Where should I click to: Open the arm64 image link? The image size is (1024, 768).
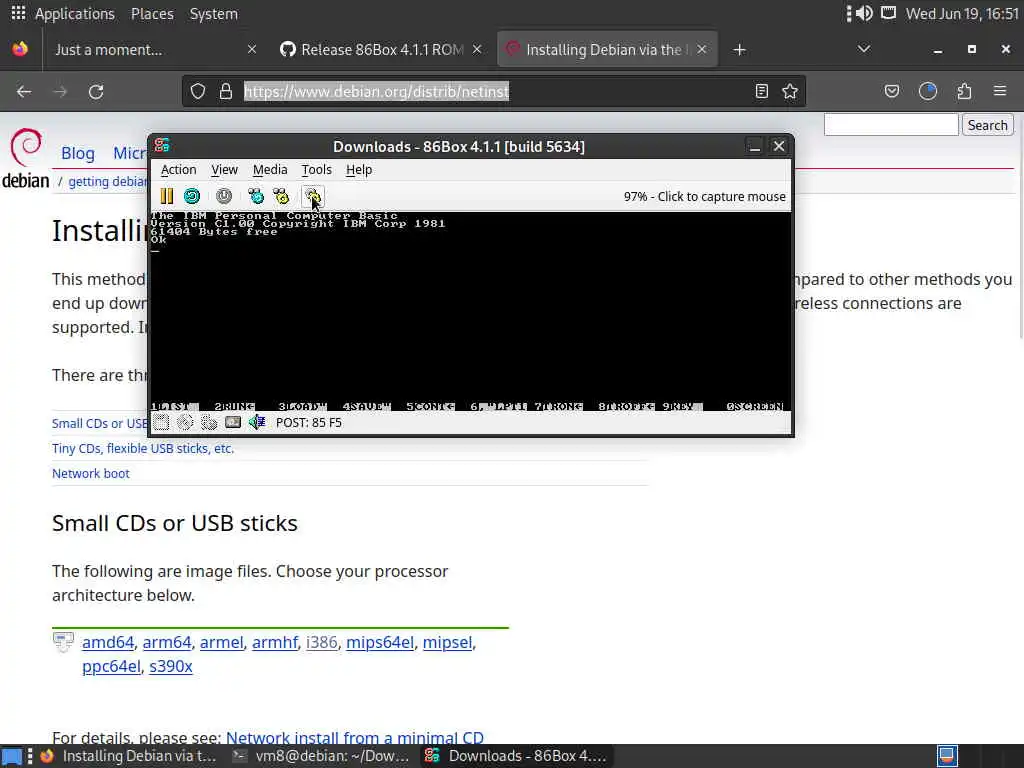pyautogui.click(x=167, y=643)
